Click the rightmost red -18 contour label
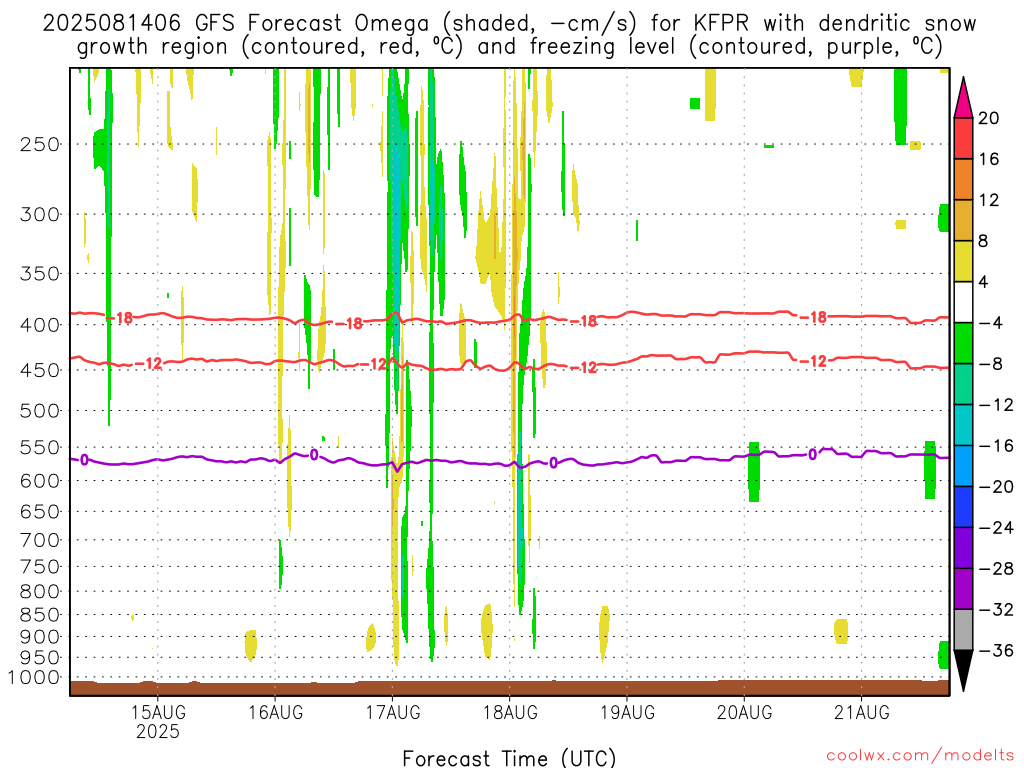This screenshot has height=768, width=1024. (x=814, y=317)
